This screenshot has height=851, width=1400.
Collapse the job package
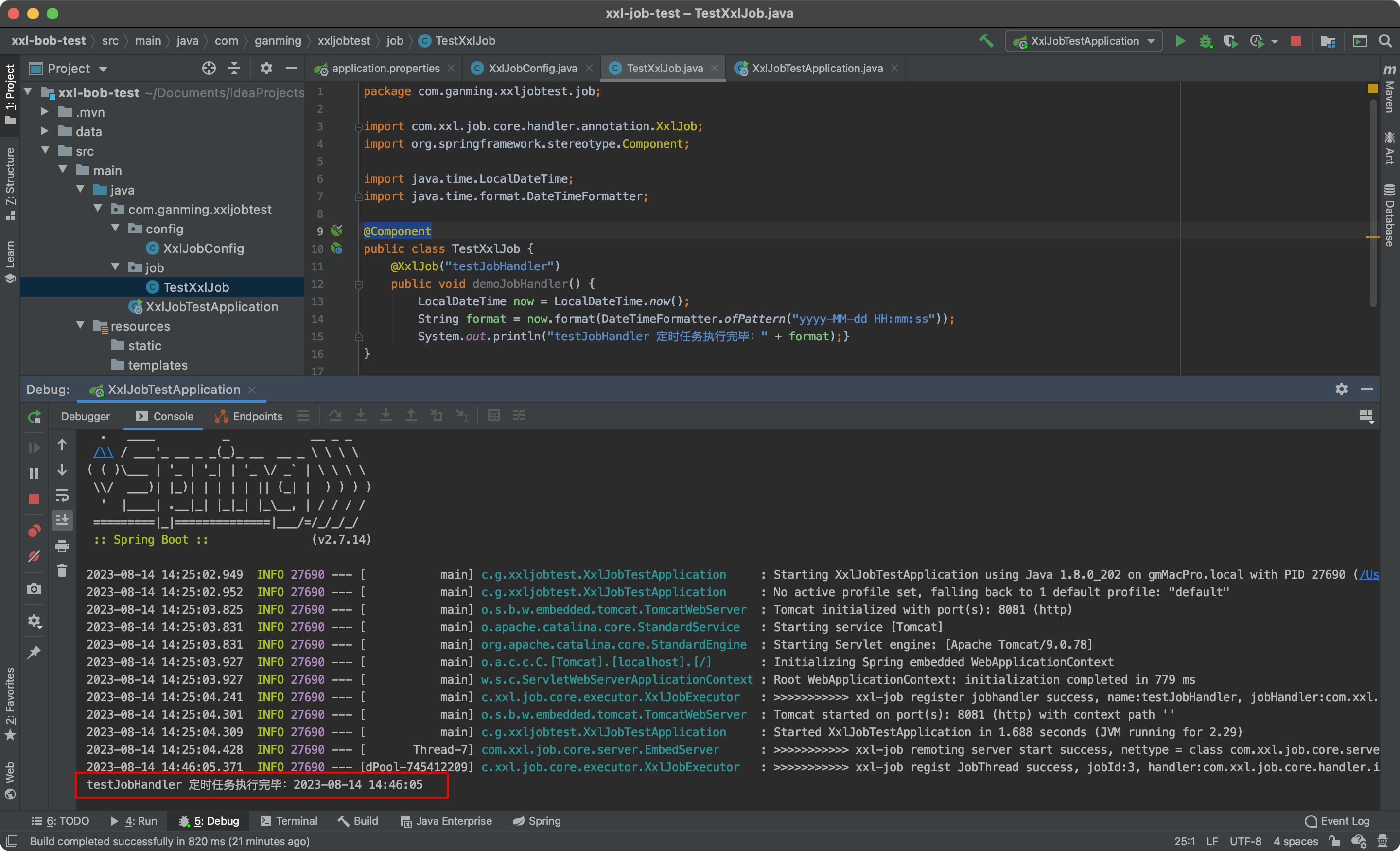(115, 266)
